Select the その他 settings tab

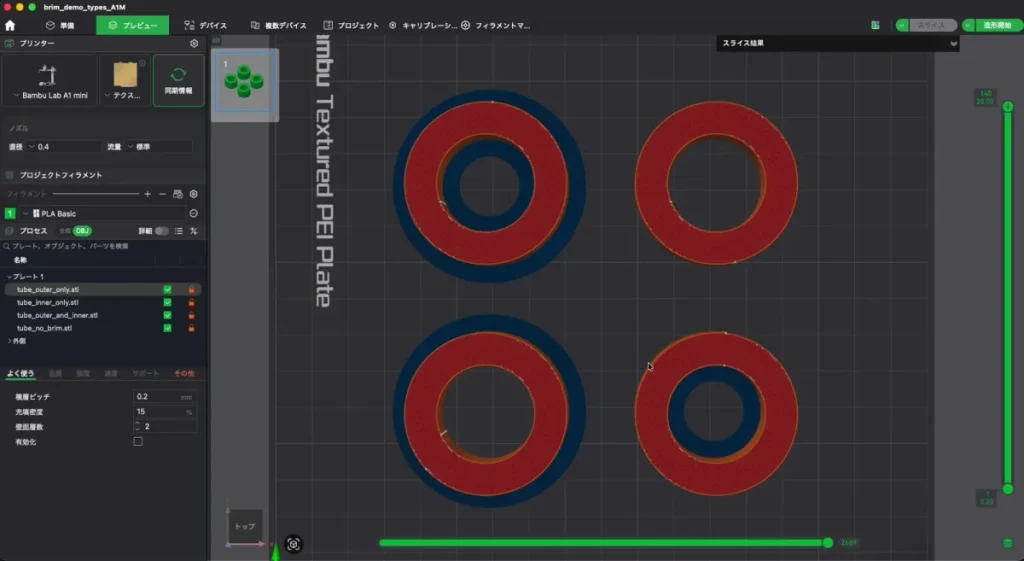(x=184, y=374)
